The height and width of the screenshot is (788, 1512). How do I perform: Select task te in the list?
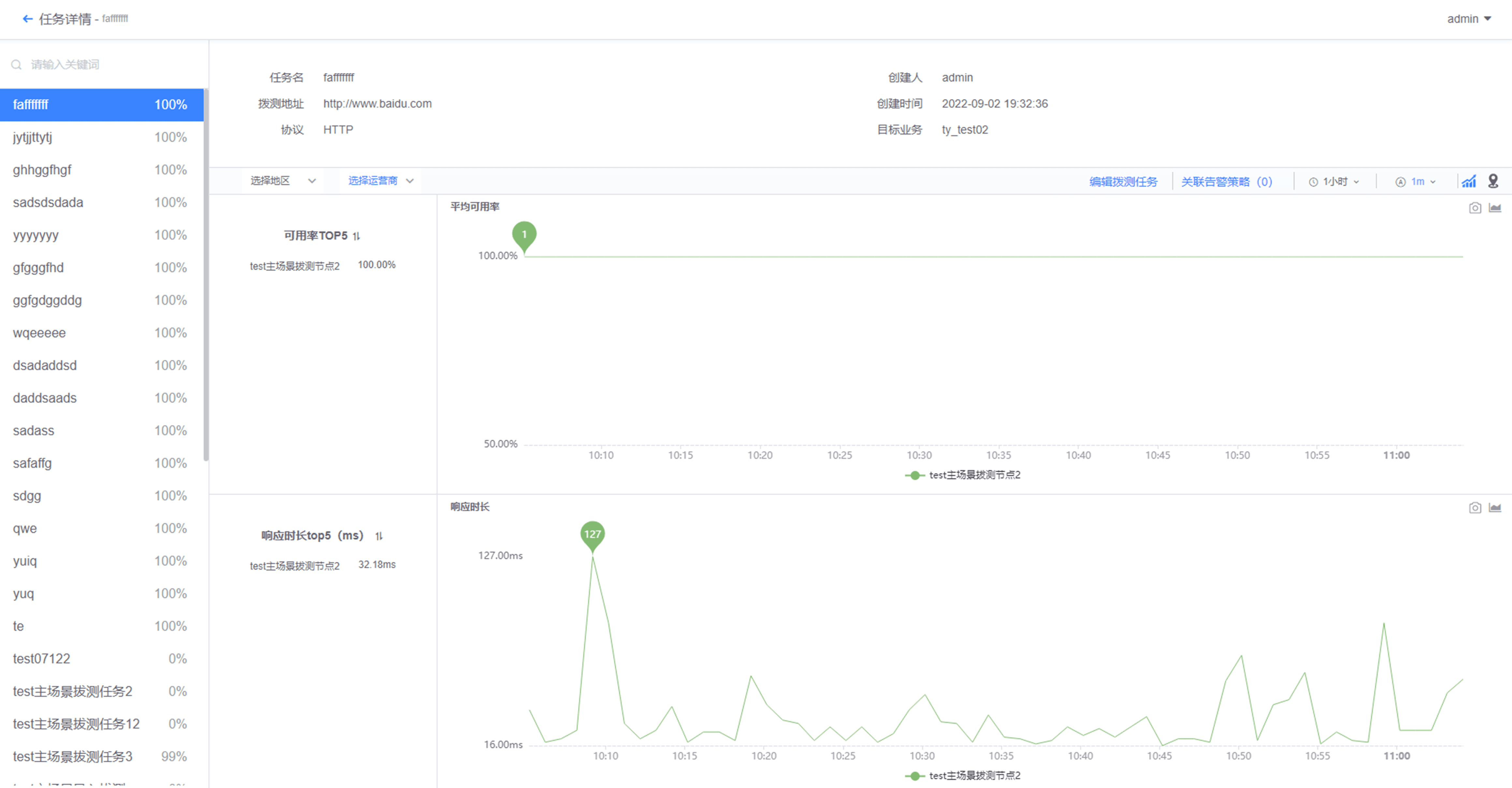coord(102,627)
